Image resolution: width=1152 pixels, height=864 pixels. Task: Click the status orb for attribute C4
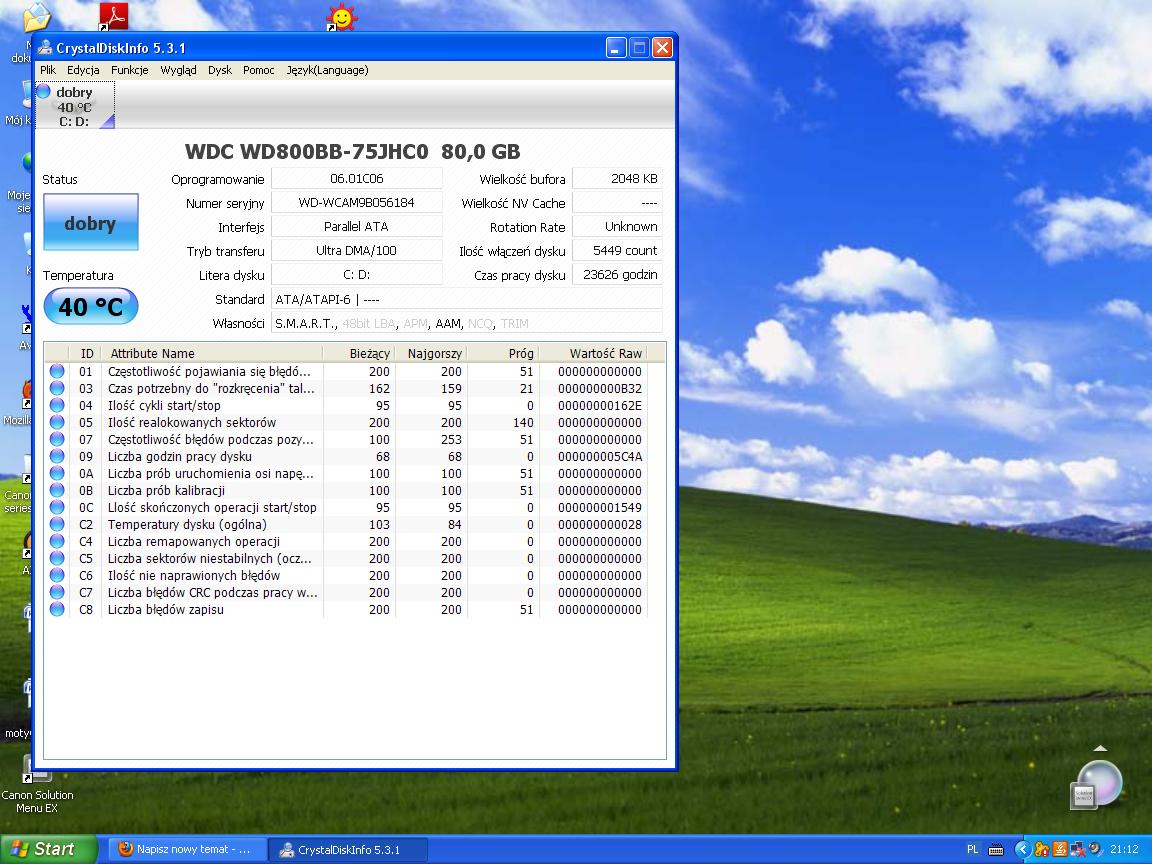click(57, 541)
